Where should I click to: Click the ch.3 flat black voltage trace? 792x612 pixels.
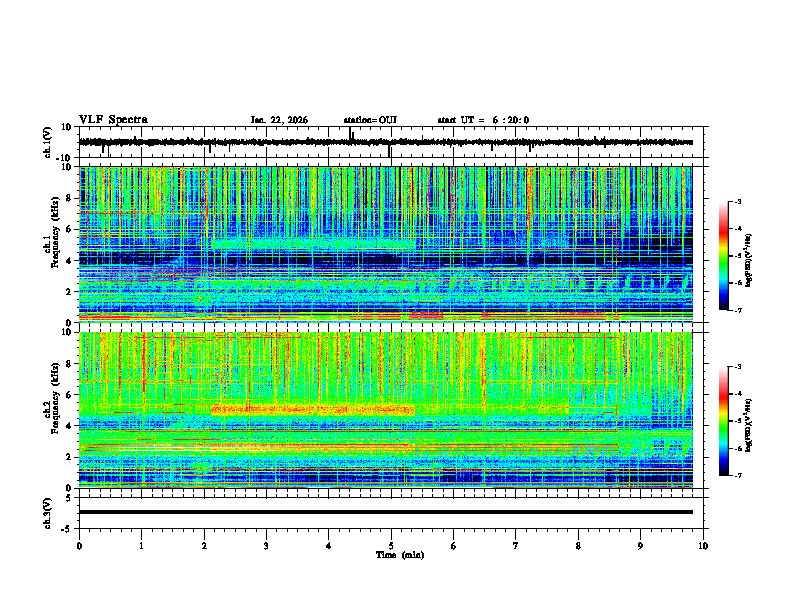pos(386,512)
